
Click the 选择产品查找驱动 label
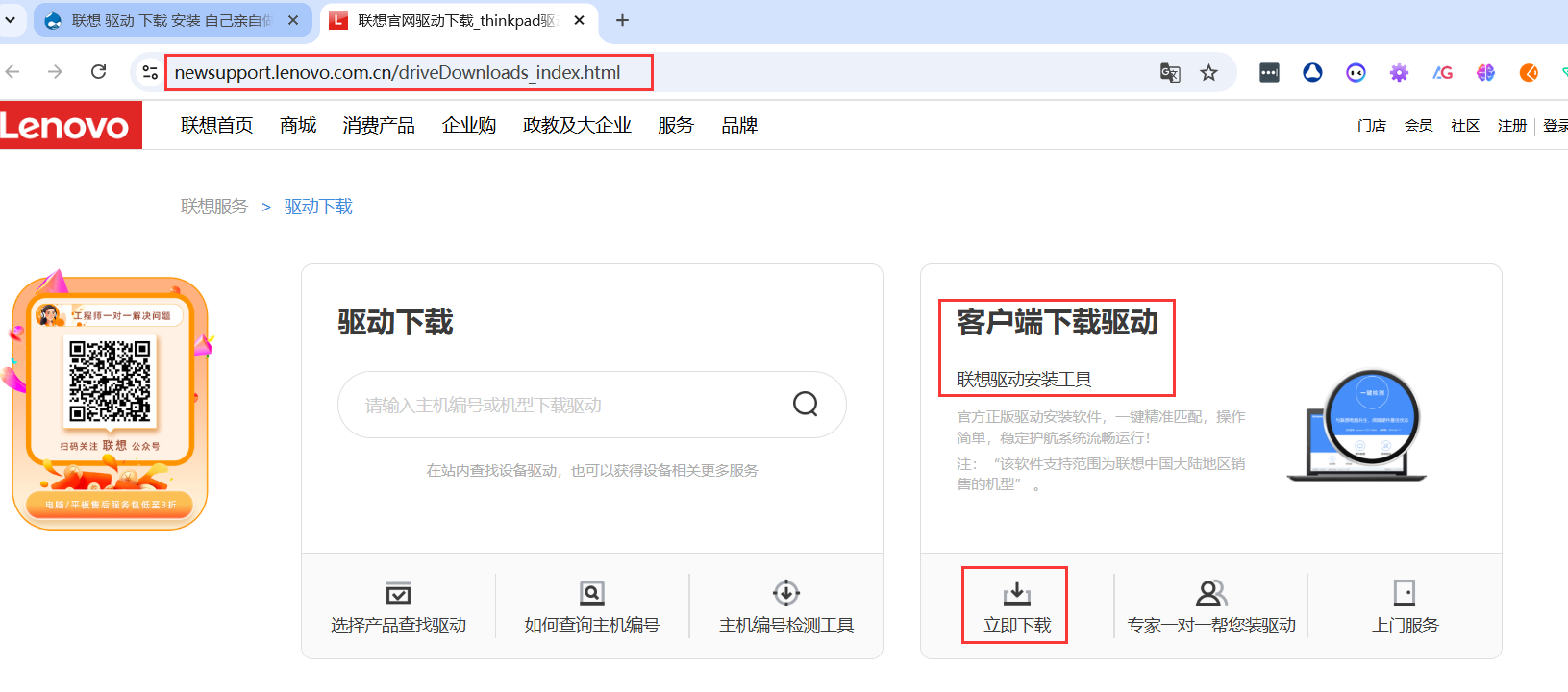tap(398, 626)
